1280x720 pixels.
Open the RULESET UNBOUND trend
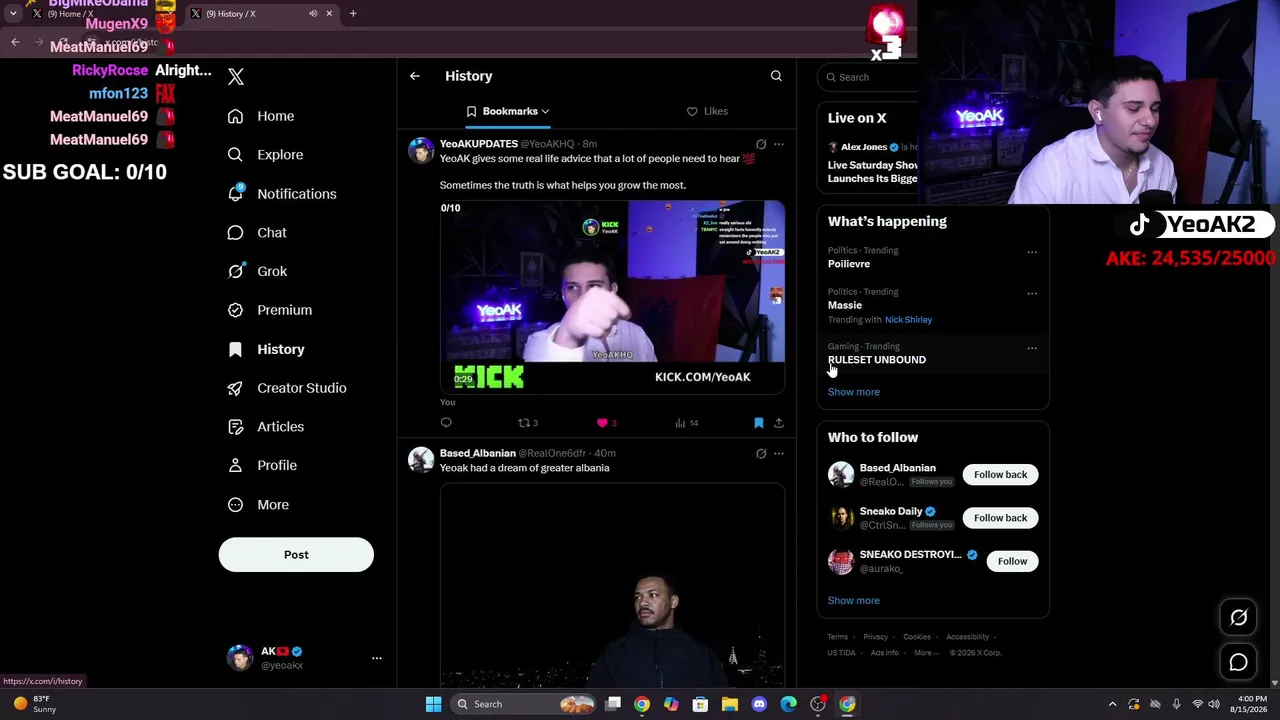point(877,360)
